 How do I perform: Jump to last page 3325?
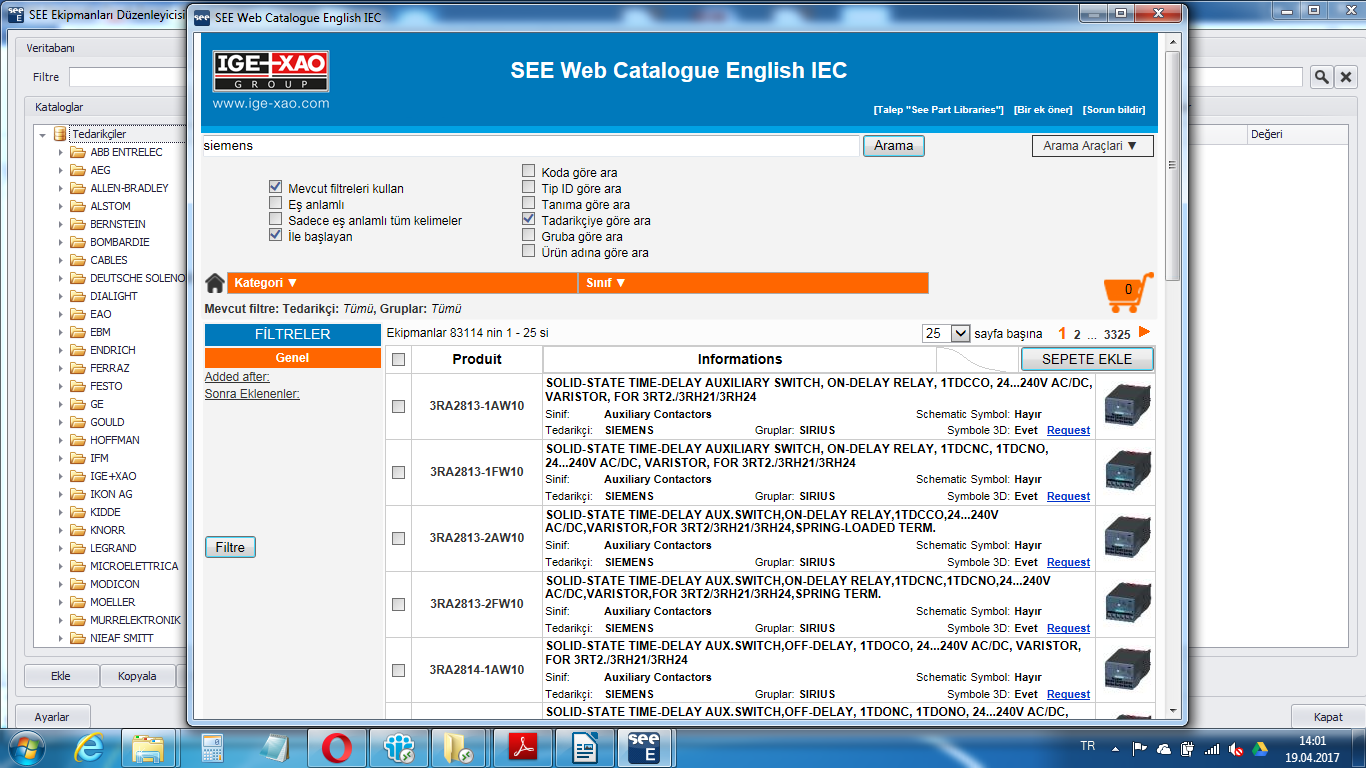(1117, 334)
